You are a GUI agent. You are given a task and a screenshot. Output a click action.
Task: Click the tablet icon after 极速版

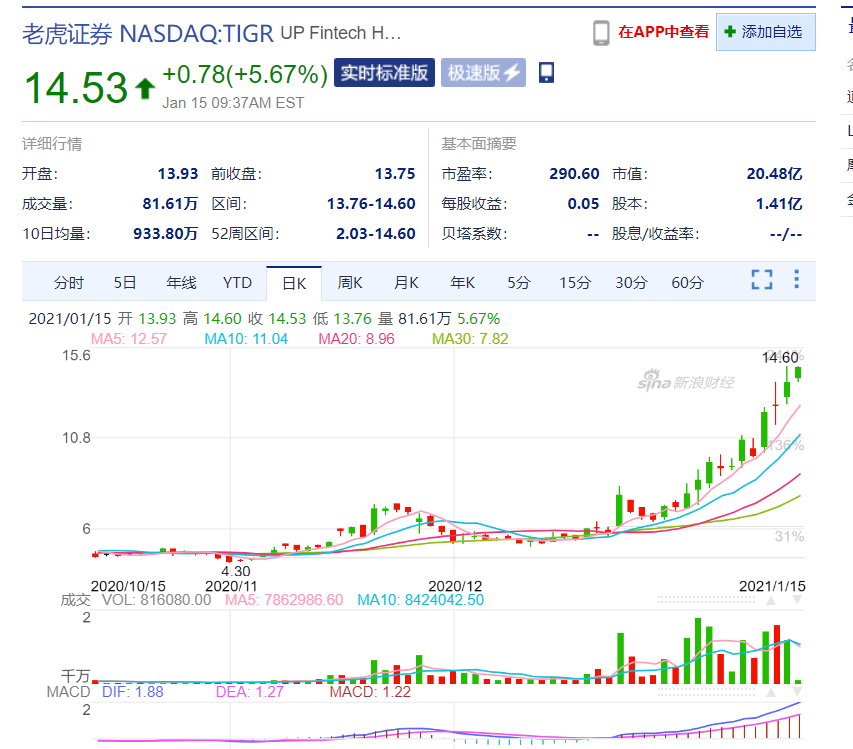(546, 72)
